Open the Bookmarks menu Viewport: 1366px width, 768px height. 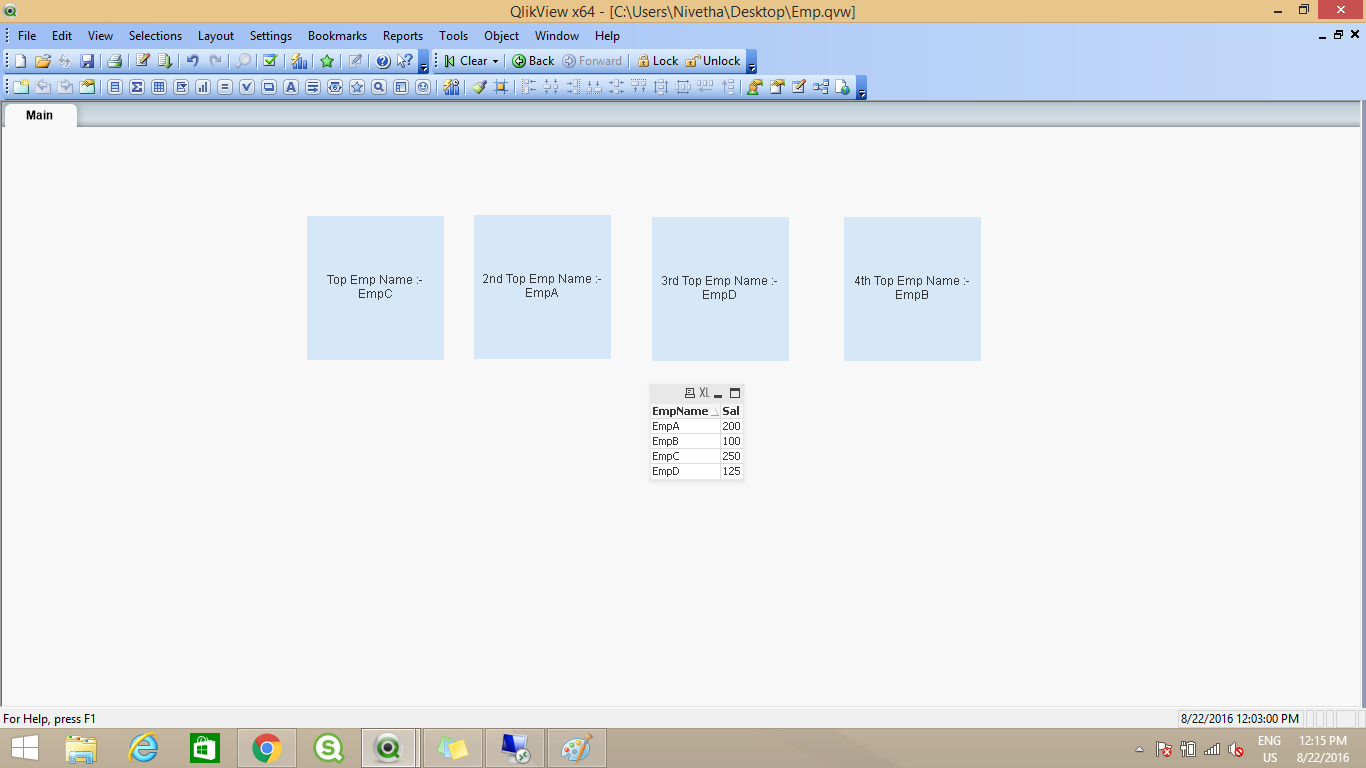[337, 36]
